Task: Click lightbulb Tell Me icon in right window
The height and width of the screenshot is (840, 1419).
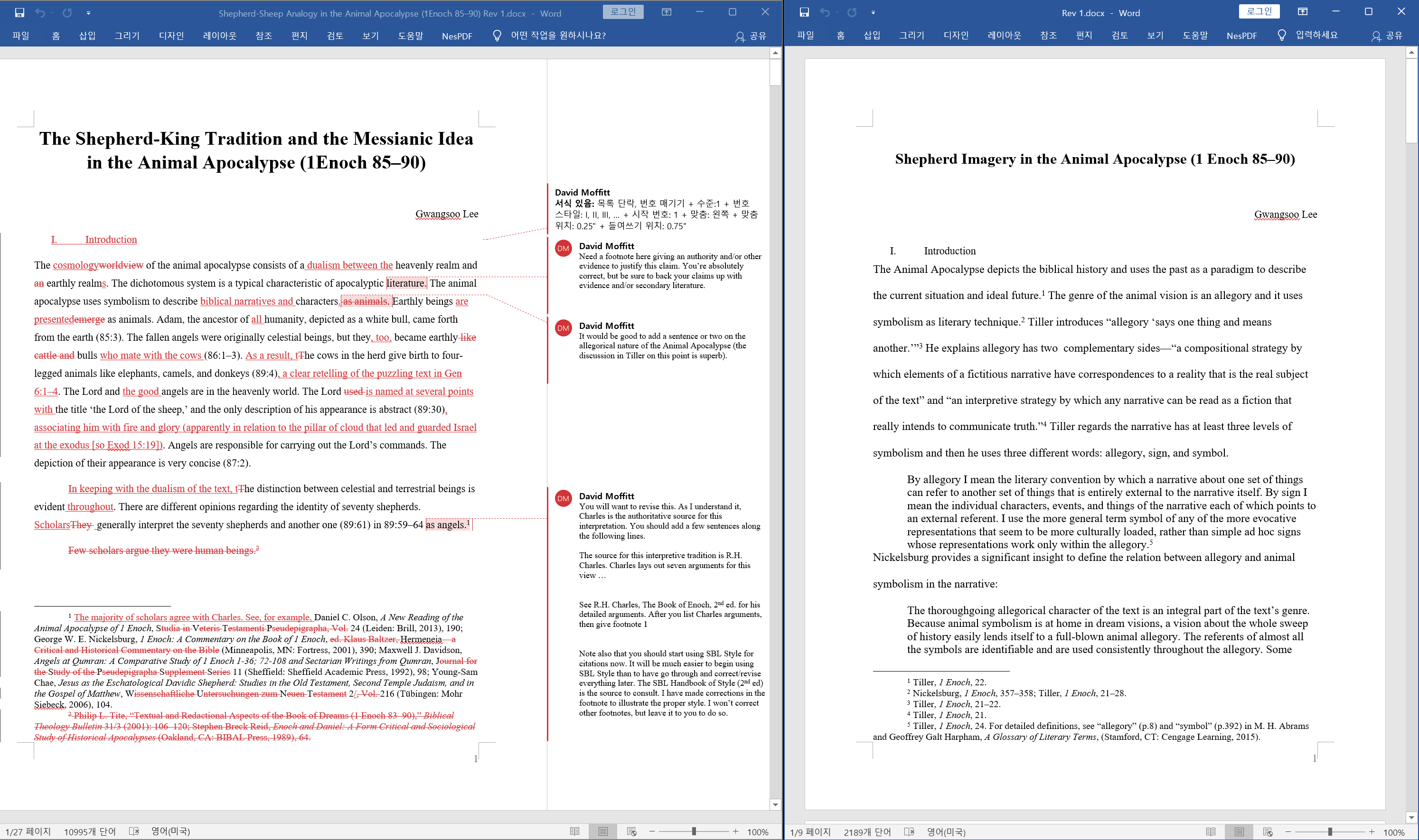Action: (1281, 35)
